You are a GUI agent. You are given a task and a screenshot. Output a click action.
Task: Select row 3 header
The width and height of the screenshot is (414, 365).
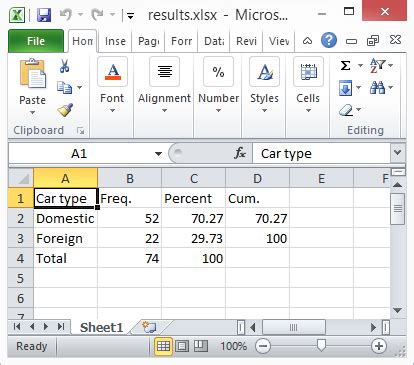click(21, 238)
